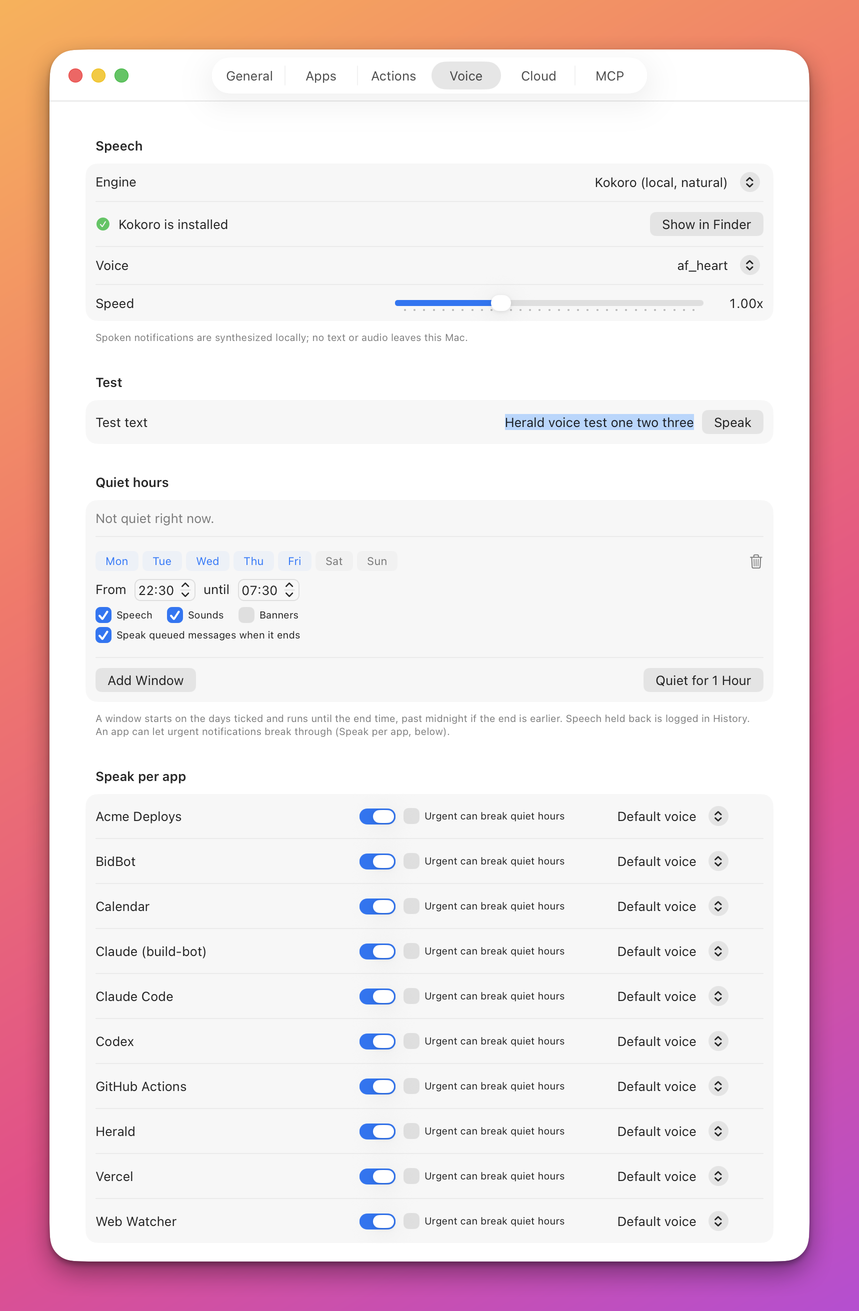Check urgent break-through for BidBot
Image resolution: width=859 pixels, height=1311 pixels.
pos(411,861)
